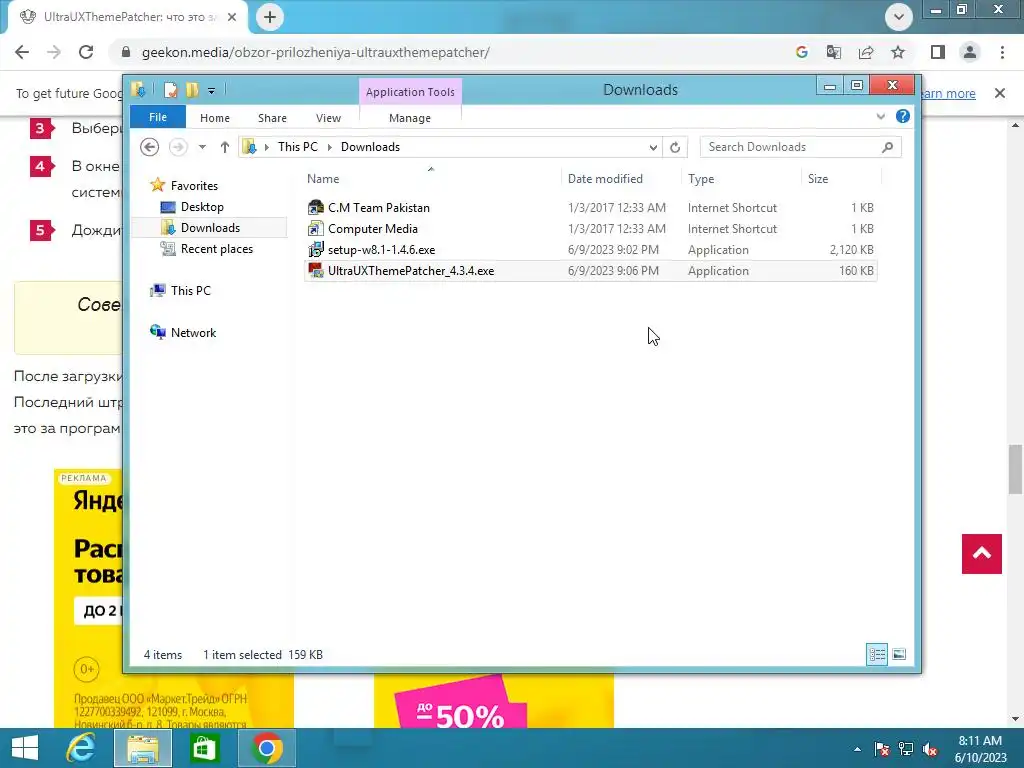The width and height of the screenshot is (1024, 768).
Task: Open a new Chrome tab
Action: 270,17
